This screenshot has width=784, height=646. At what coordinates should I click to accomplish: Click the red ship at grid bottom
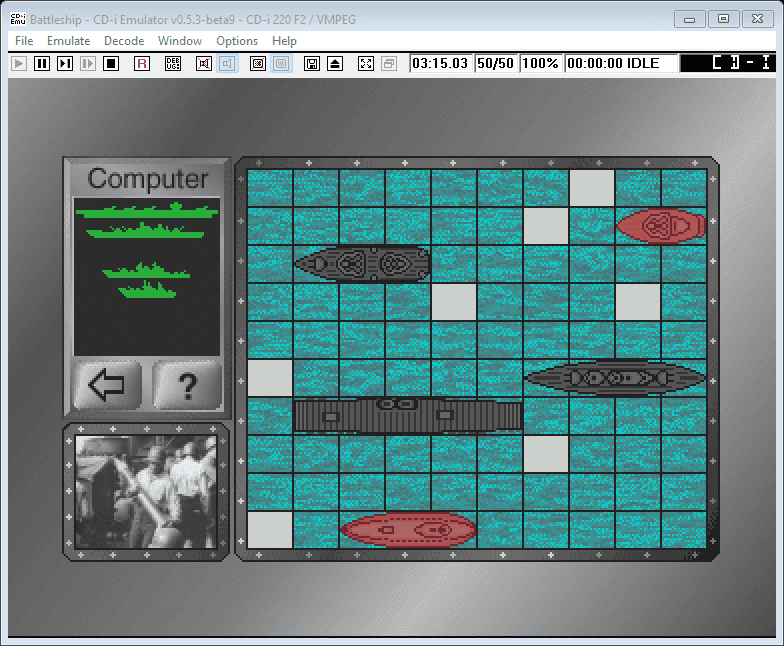[408, 529]
